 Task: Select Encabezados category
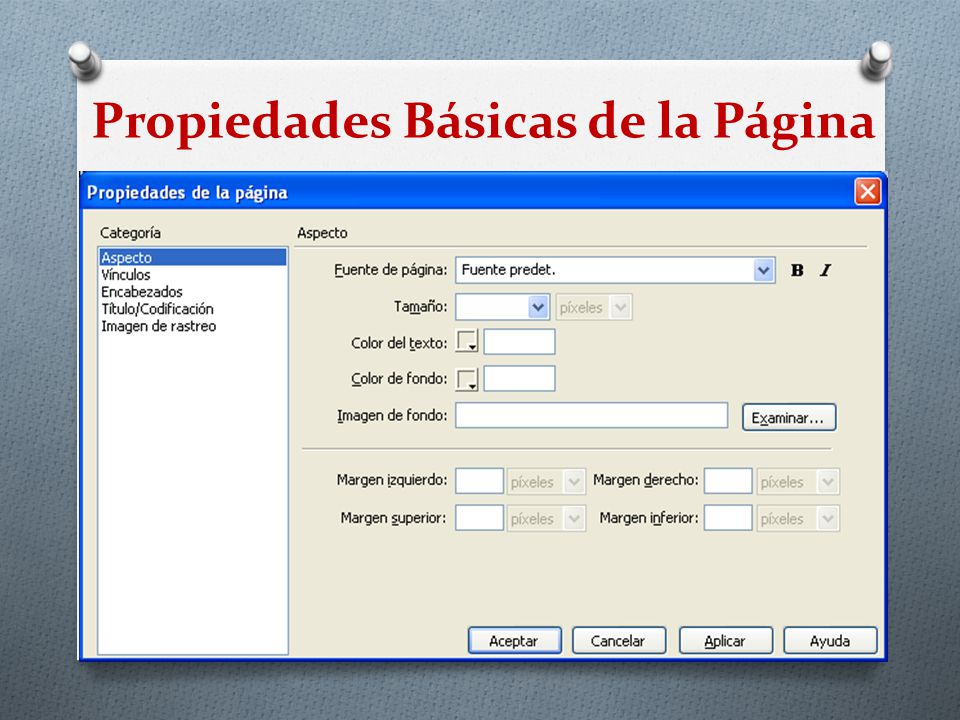point(192,291)
